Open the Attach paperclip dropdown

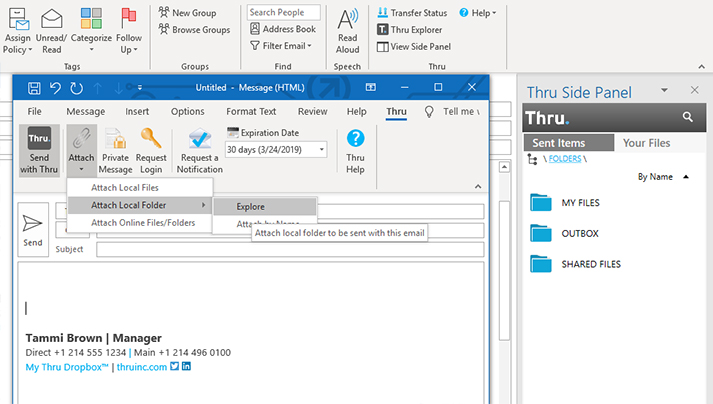click(x=81, y=151)
